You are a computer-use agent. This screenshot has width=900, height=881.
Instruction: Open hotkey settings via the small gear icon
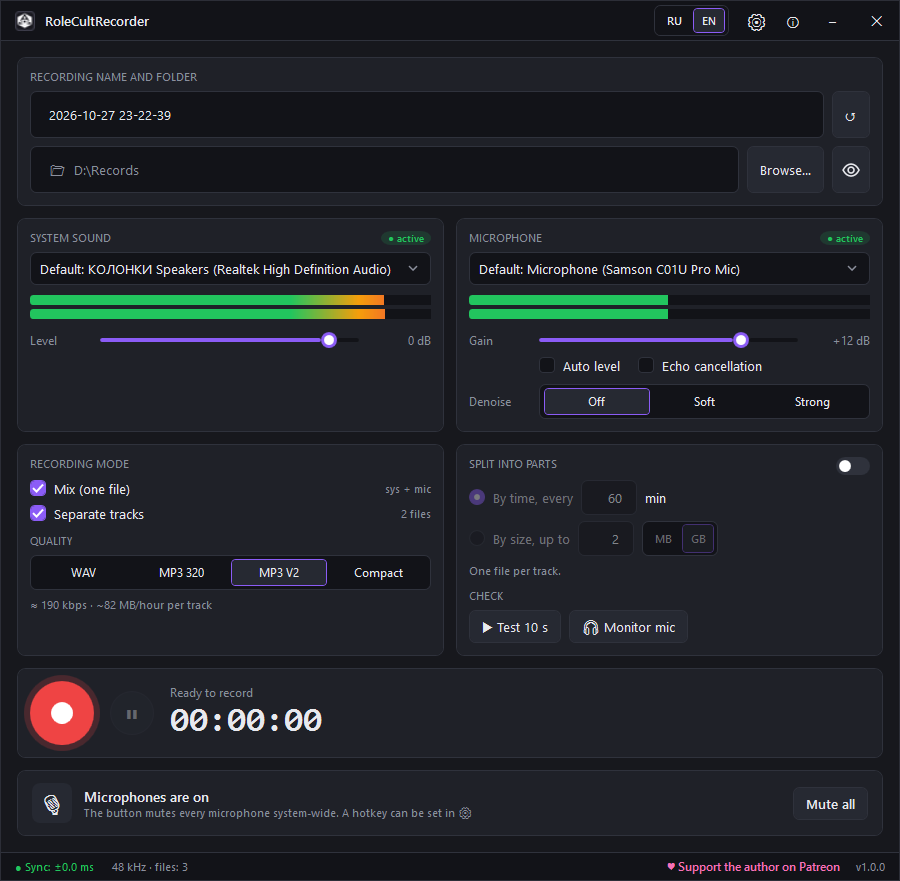tap(465, 813)
